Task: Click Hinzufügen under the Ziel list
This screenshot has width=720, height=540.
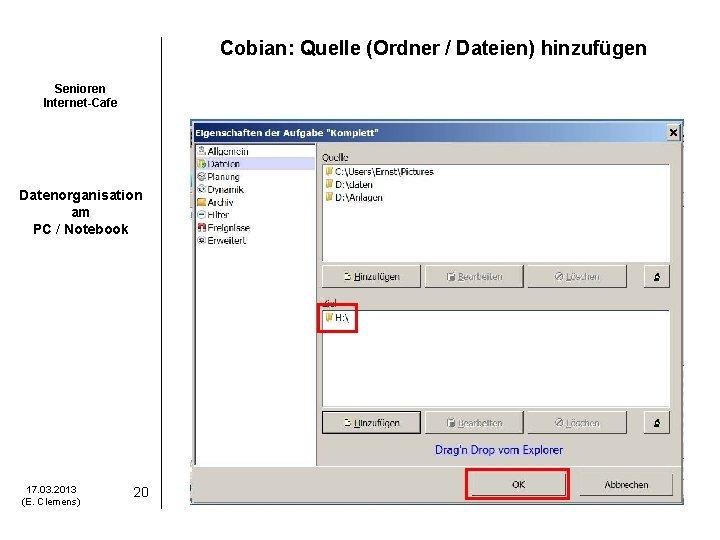Action: pos(371,422)
